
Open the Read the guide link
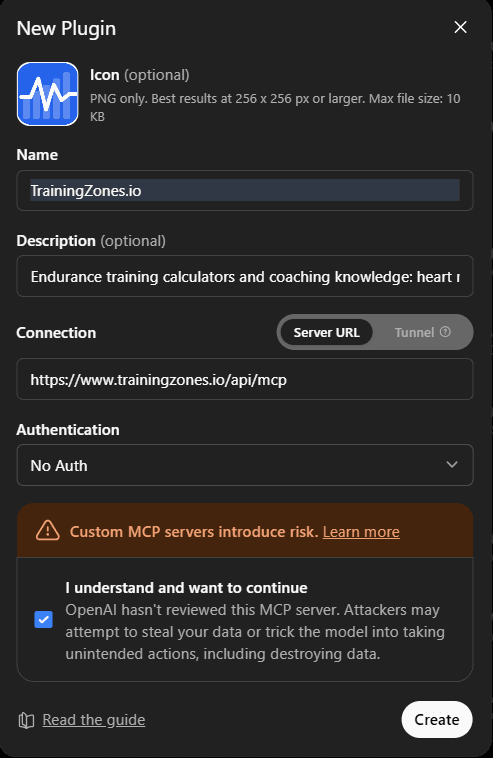tap(94, 720)
